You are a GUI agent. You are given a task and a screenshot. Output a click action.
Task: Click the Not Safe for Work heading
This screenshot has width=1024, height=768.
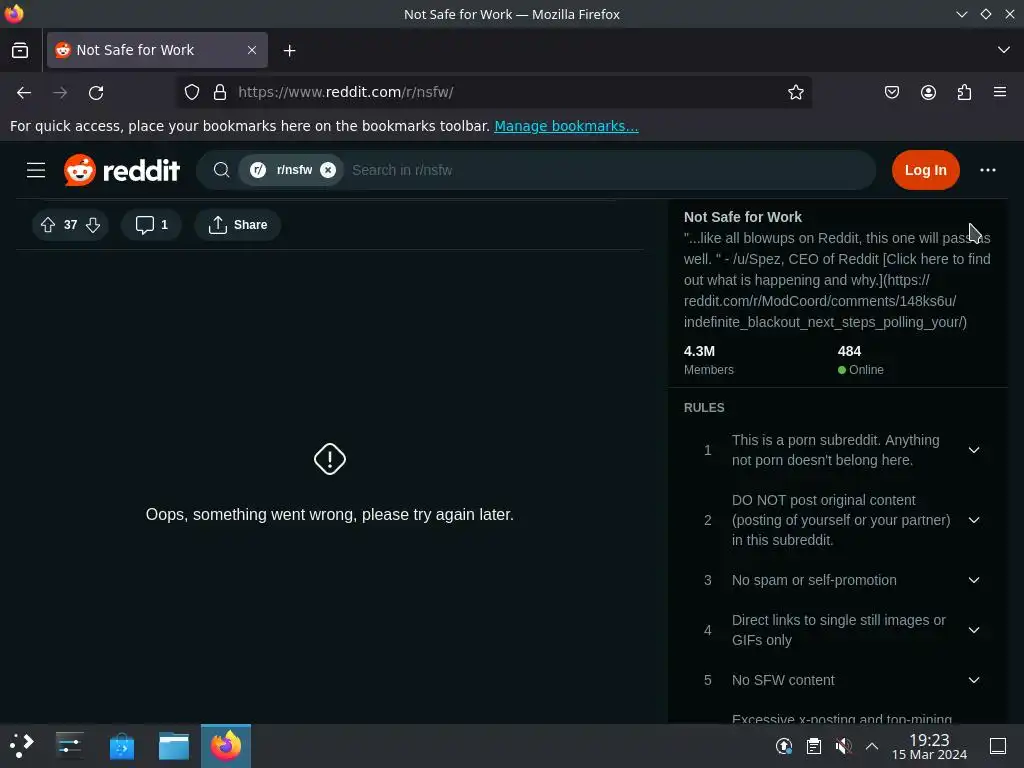click(743, 217)
